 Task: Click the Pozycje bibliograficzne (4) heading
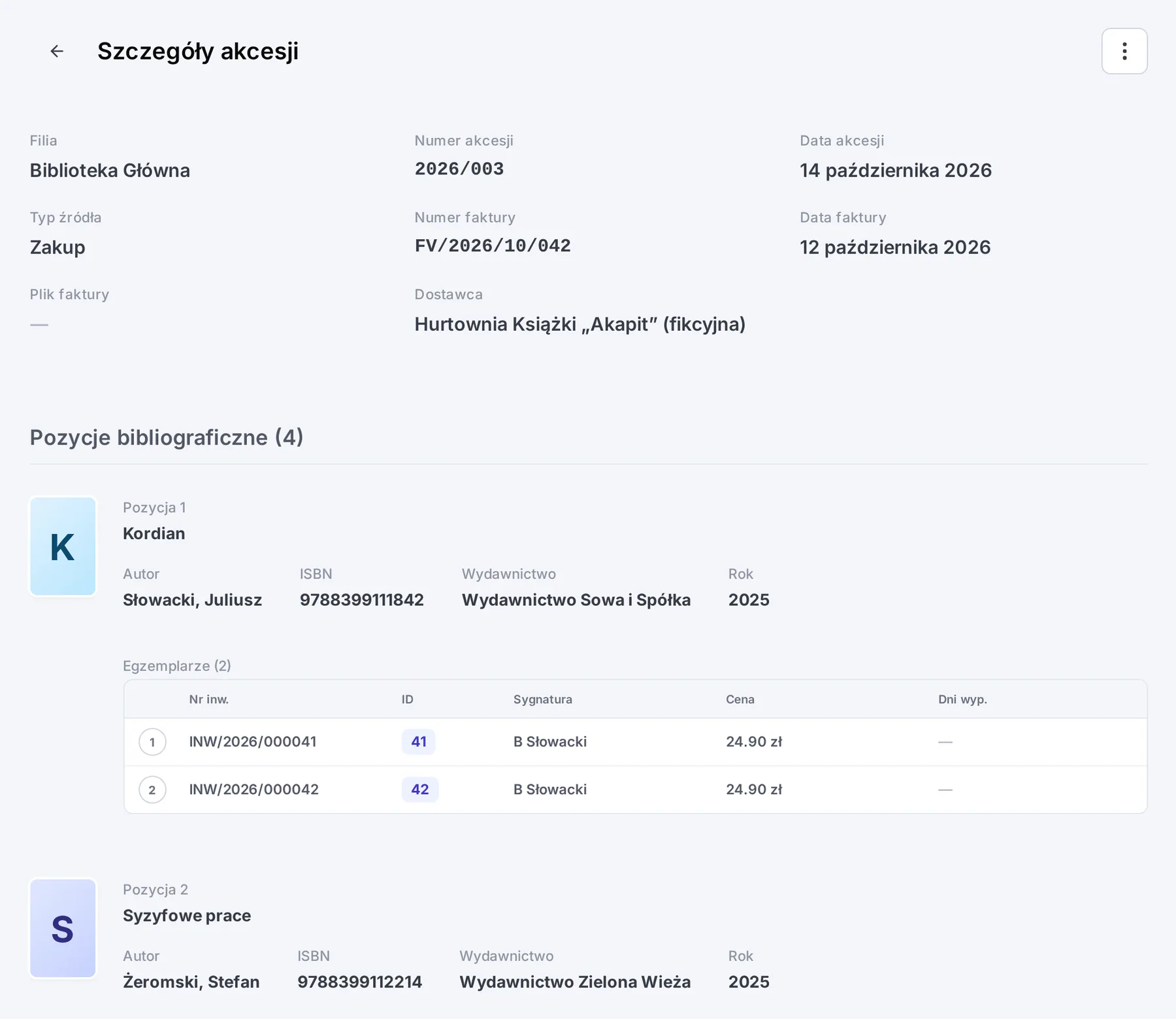167,437
